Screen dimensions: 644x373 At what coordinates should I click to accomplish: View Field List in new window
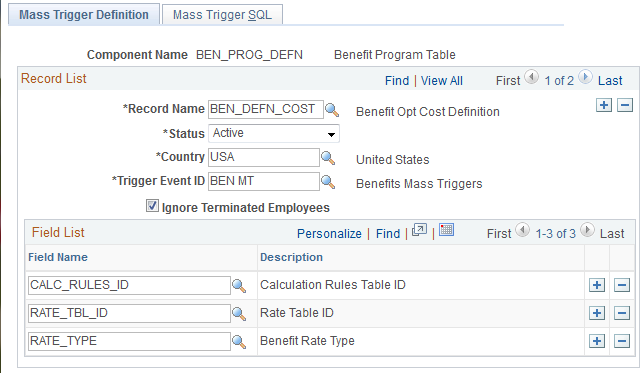419,230
